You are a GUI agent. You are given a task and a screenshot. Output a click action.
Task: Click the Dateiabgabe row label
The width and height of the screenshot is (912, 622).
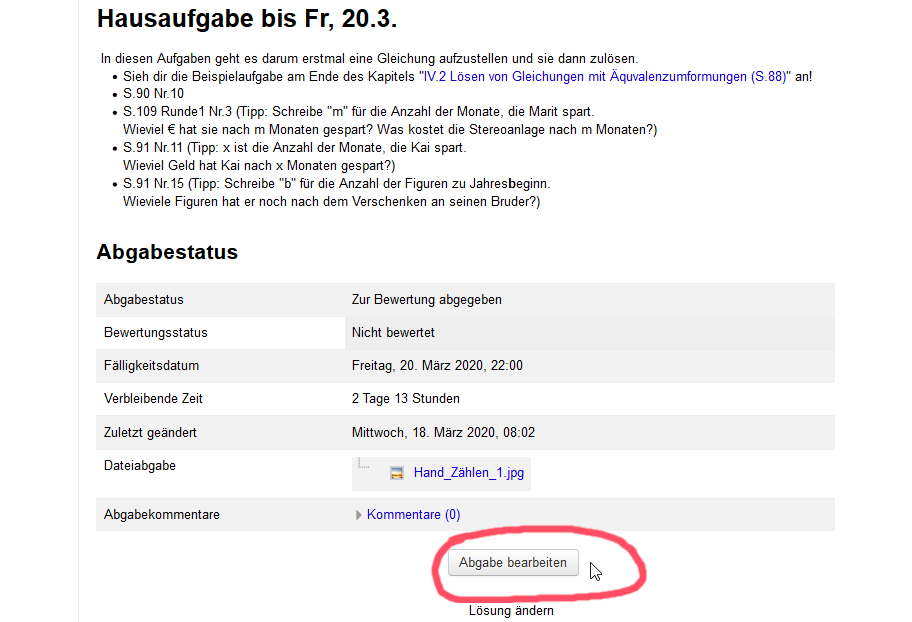click(140, 466)
